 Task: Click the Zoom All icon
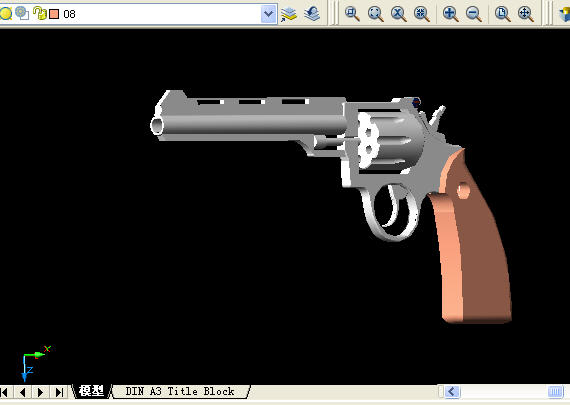(503, 14)
